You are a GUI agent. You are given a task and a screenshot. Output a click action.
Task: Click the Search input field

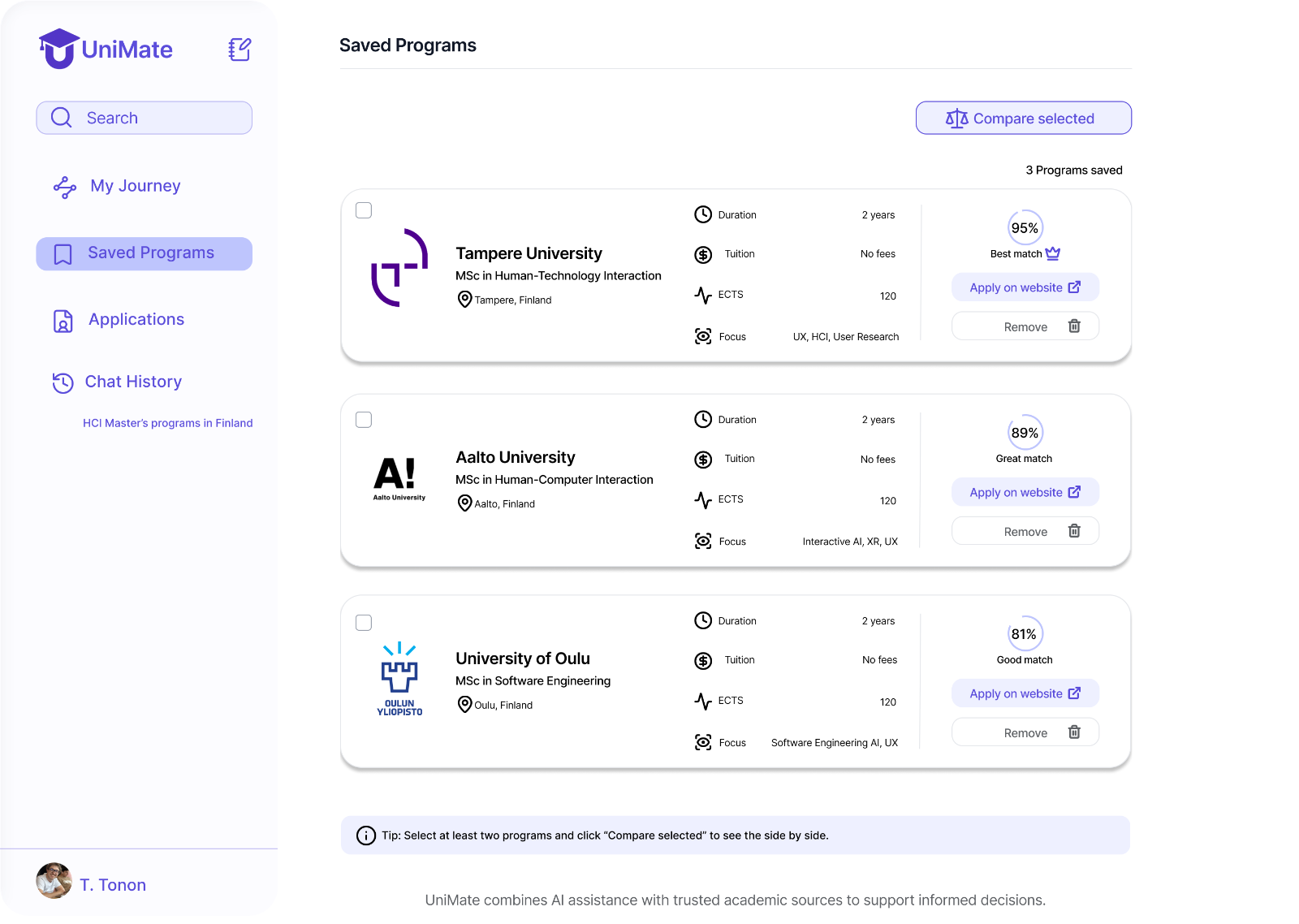(145, 118)
